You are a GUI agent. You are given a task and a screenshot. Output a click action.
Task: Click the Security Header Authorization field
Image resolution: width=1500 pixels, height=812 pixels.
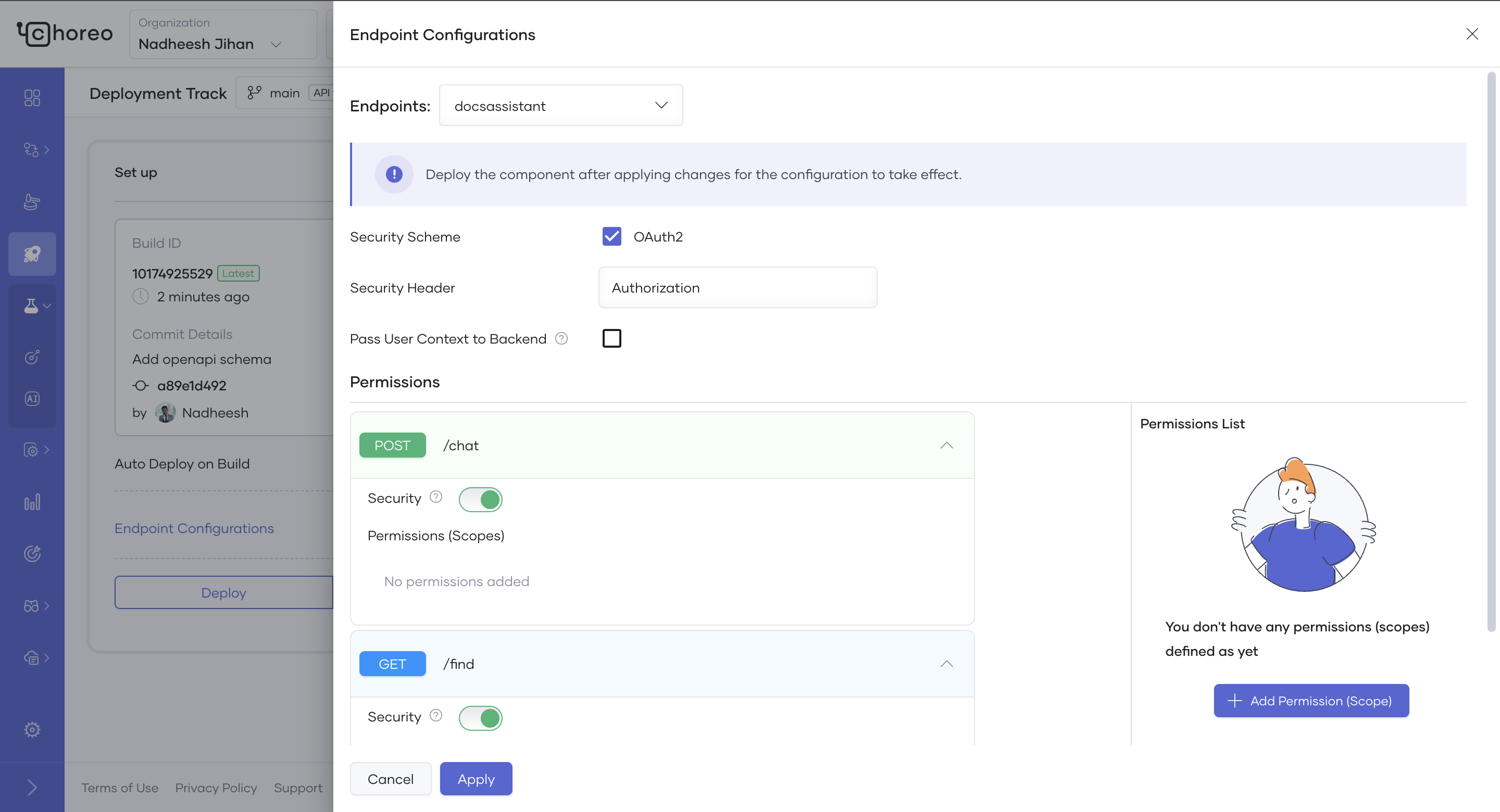(737, 287)
